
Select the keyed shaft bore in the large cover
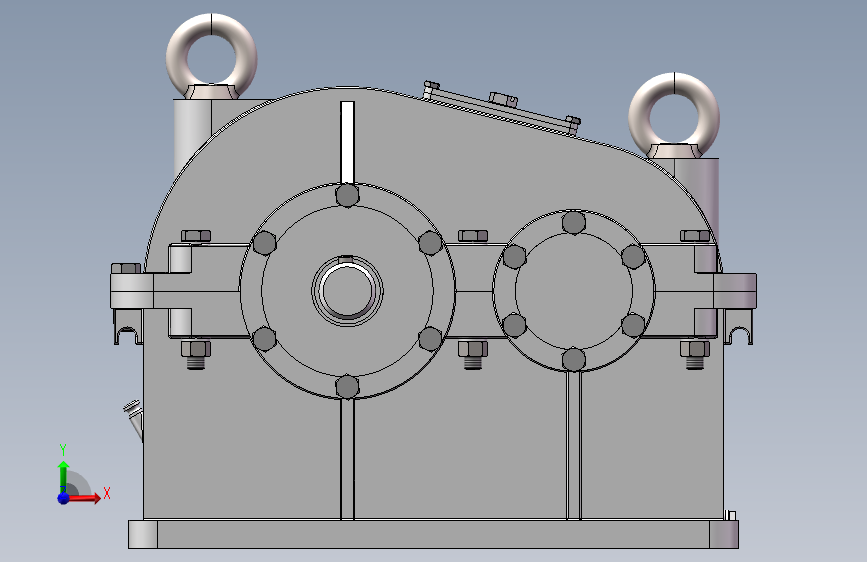click(x=347, y=290)
